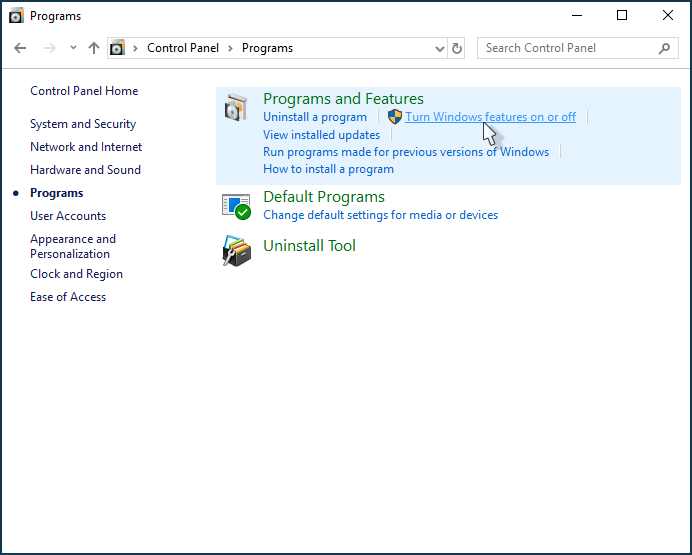Go to Clock and Region
This screenshot has width=692, height=555.
tap(76, 274)
